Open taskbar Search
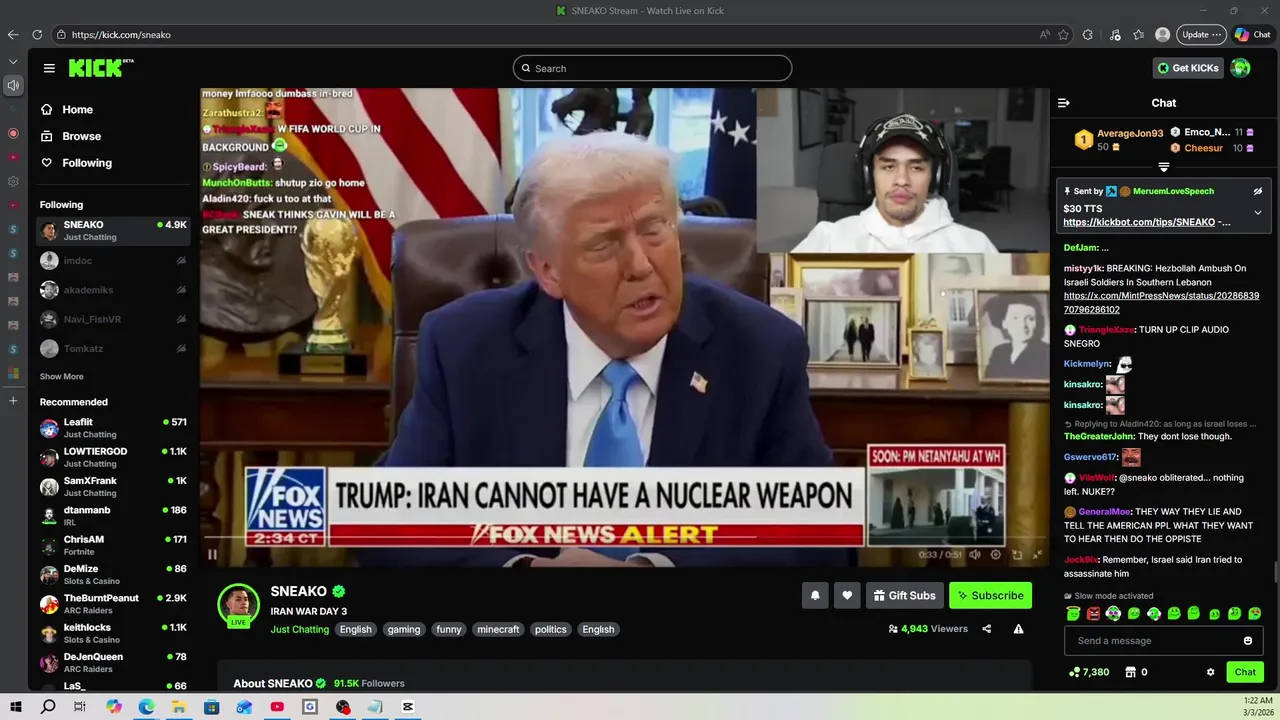The width and height of the screenshot is (1280, 720). coord(48,707)
